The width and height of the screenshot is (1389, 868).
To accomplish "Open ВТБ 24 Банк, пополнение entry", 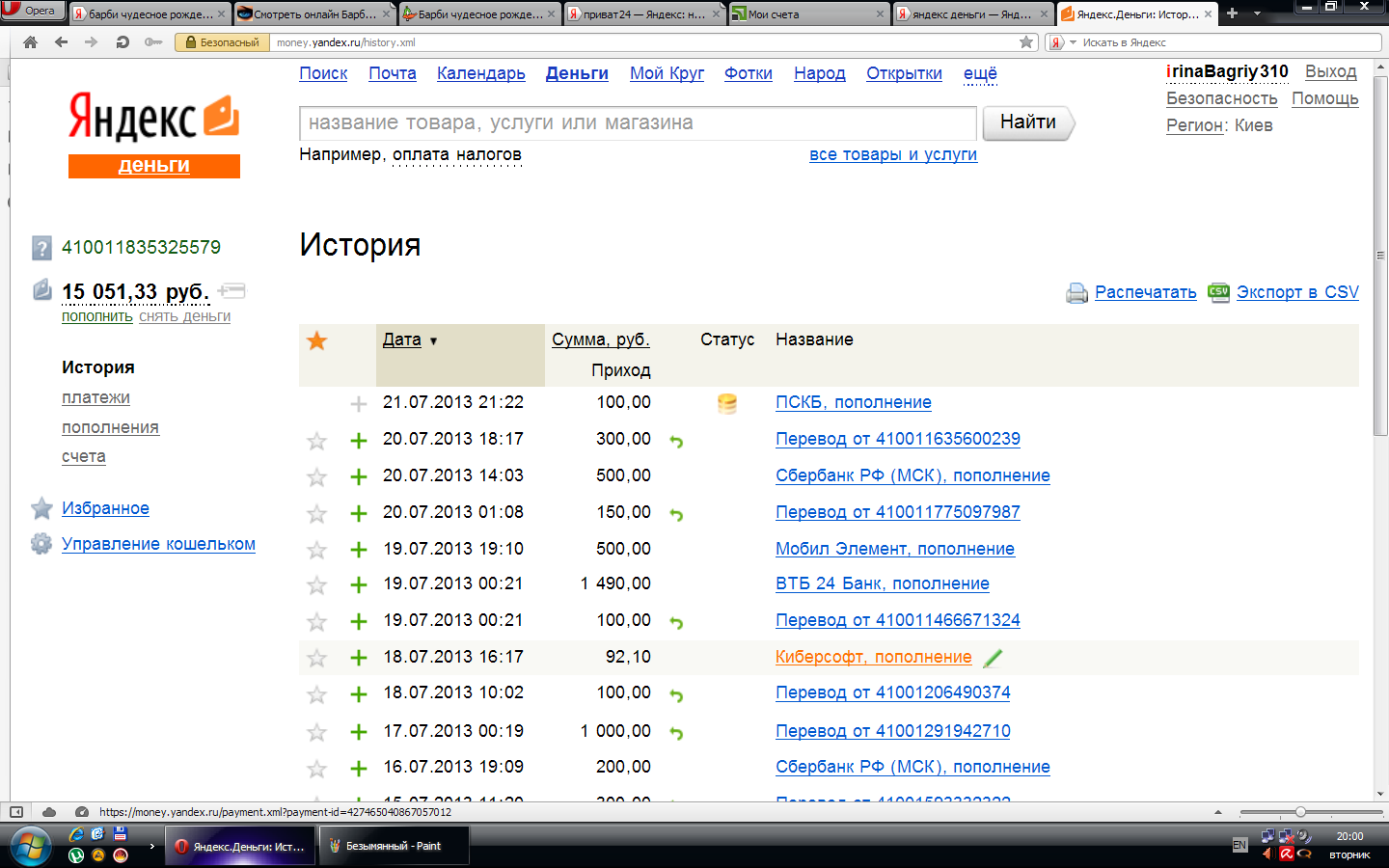I will click(x=883, y=583).
